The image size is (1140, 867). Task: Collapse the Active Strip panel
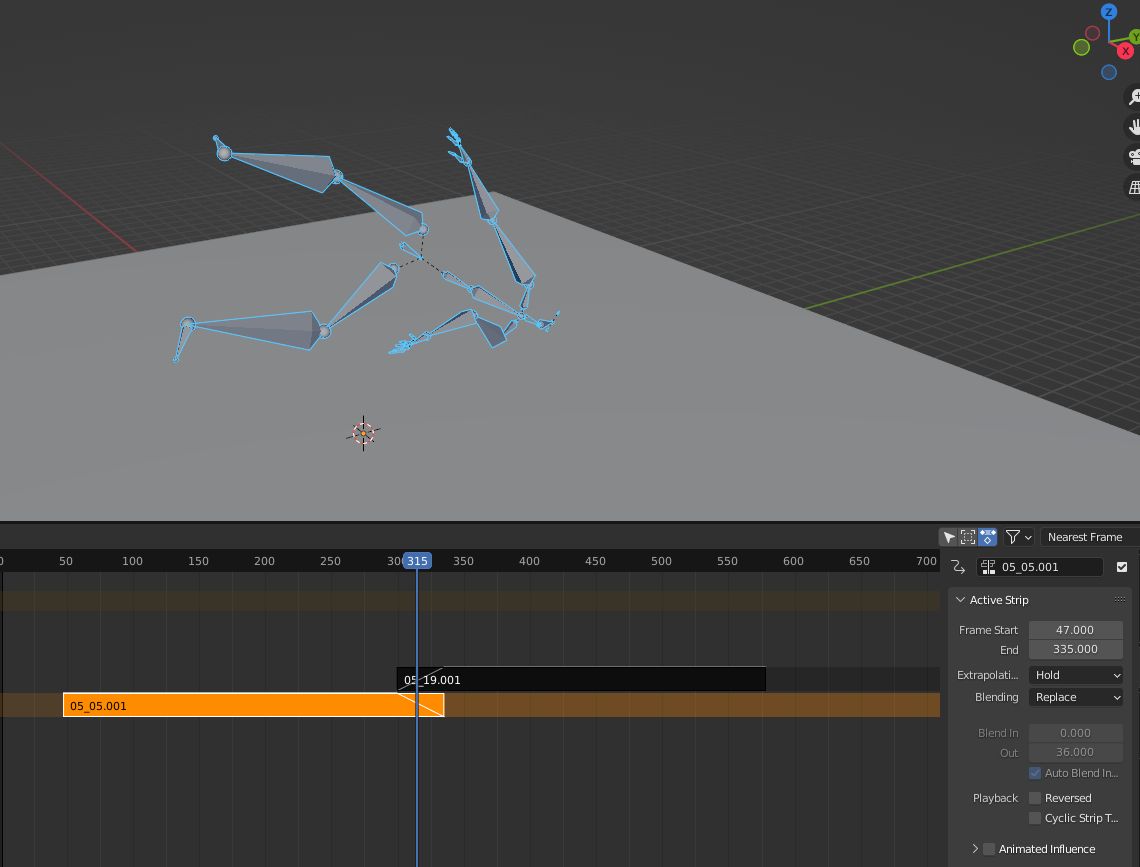[960, 600]
